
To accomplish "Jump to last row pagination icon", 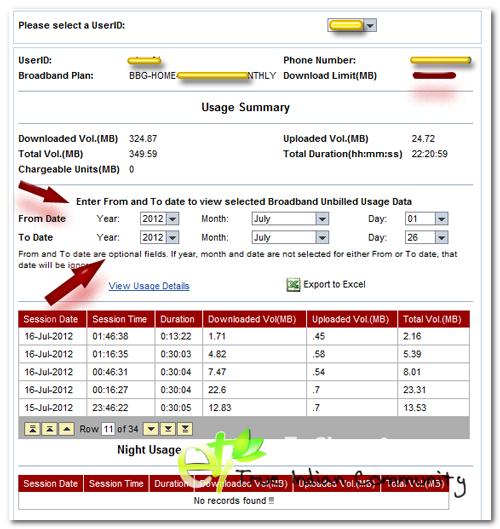I will (185, 429).
